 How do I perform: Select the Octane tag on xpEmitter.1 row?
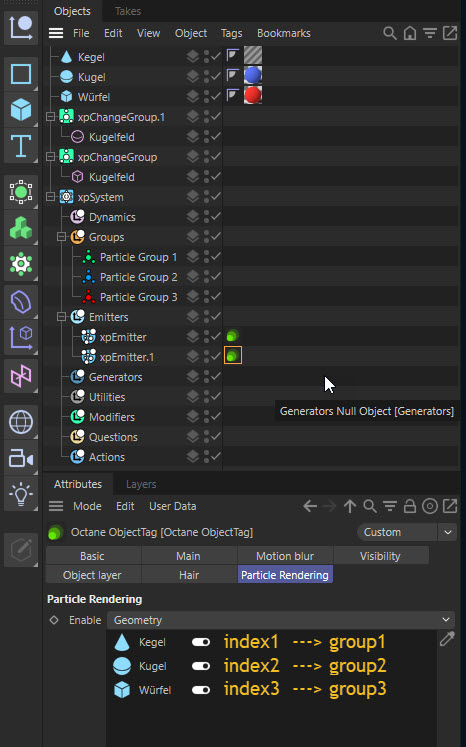[233, 355]
